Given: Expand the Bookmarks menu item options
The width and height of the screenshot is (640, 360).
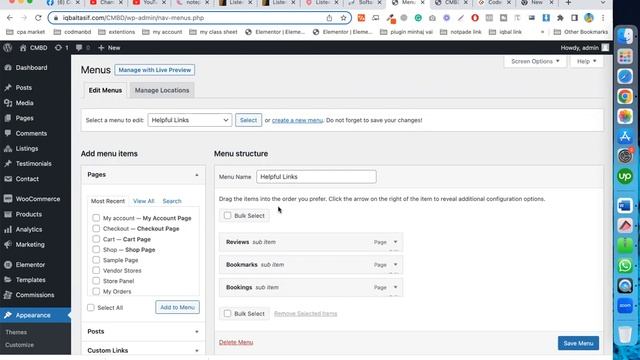Looking at the screenshot, I should (395, 264).
